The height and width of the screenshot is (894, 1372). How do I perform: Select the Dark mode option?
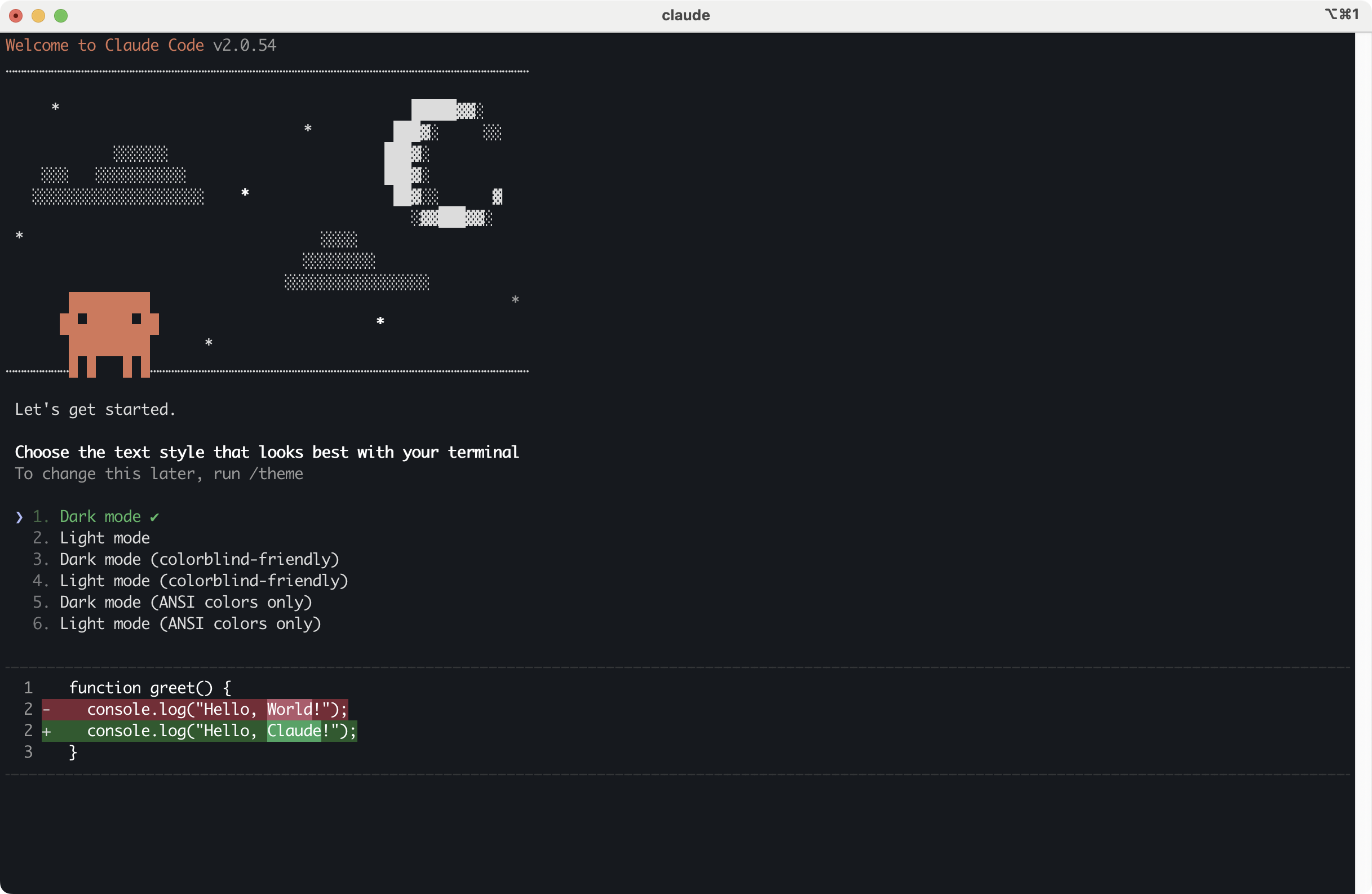pos(100,516)
